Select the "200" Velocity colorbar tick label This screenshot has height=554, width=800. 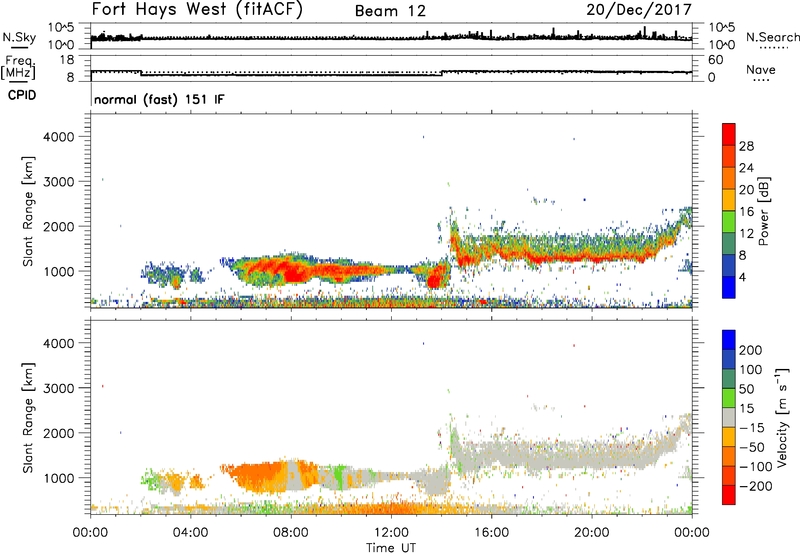tap(751, 350)
